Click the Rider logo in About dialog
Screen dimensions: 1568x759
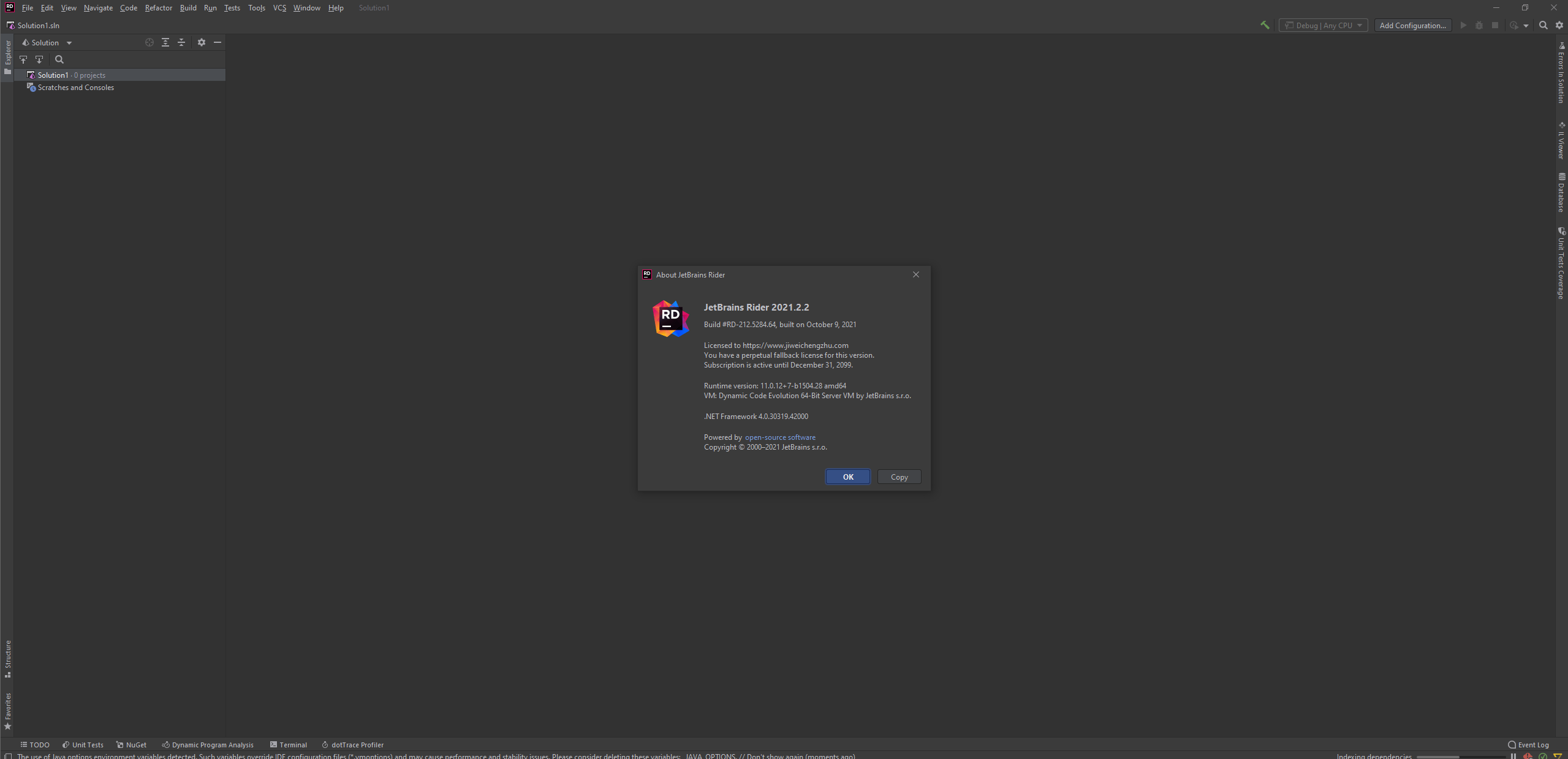point(670,319)
